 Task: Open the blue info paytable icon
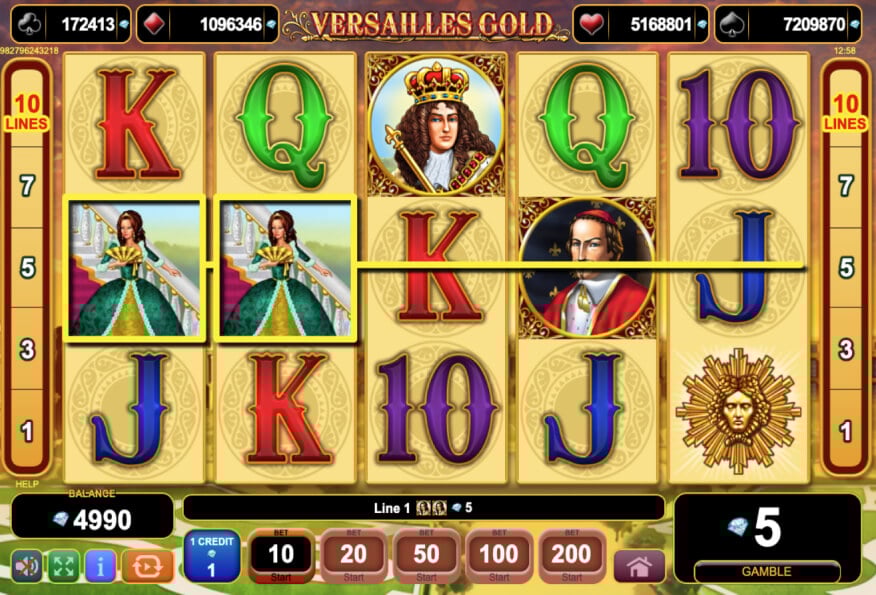coord(100,567)
